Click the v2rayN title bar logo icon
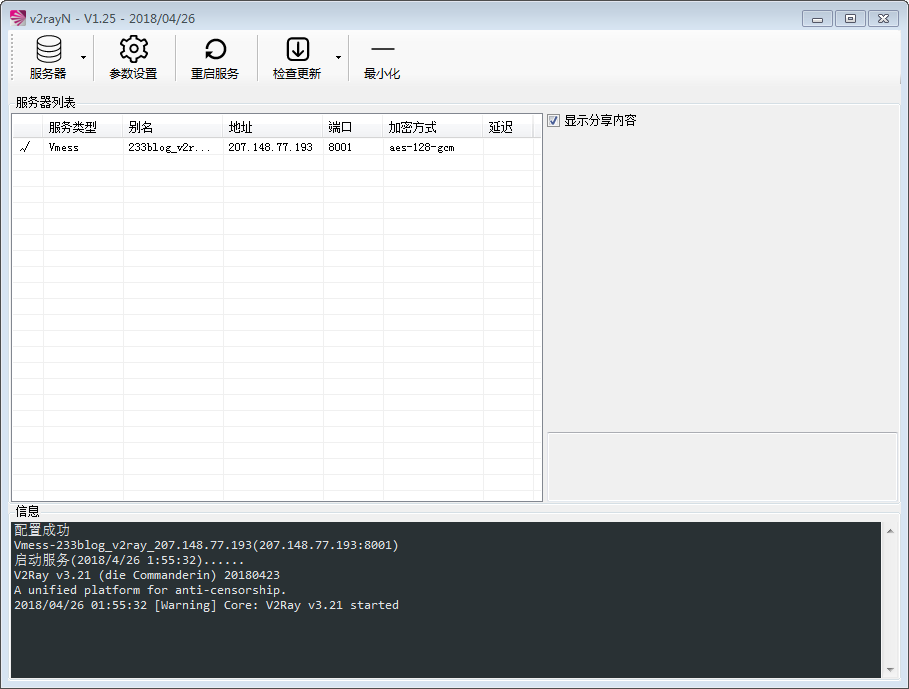 [x=18, y=18]
